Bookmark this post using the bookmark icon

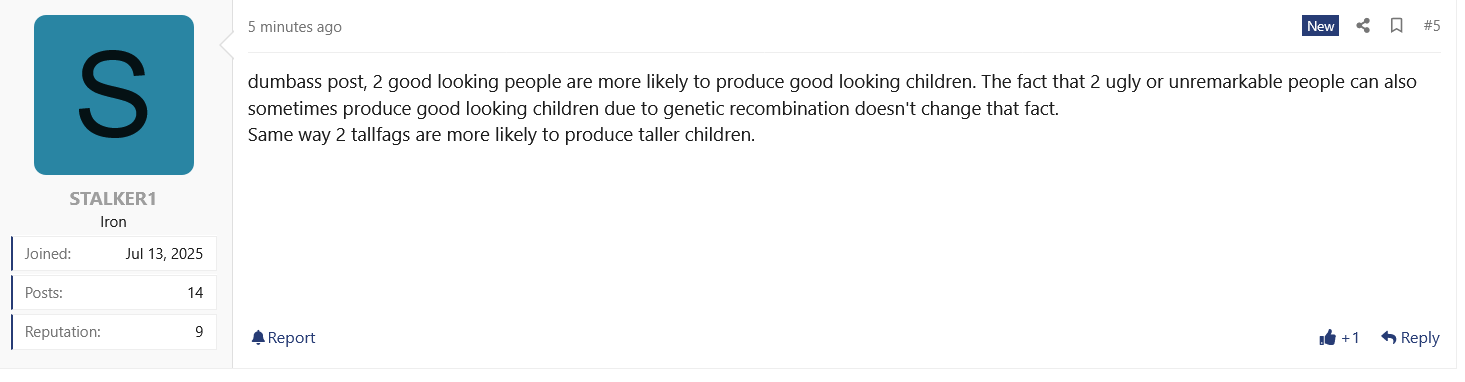(x=1397, y=26)
